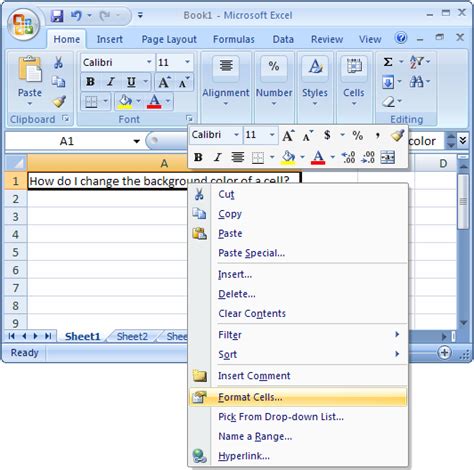
Task: Toggle Underline in ribbon Font group
Action: pyautogui.click(x=131, y=82)
